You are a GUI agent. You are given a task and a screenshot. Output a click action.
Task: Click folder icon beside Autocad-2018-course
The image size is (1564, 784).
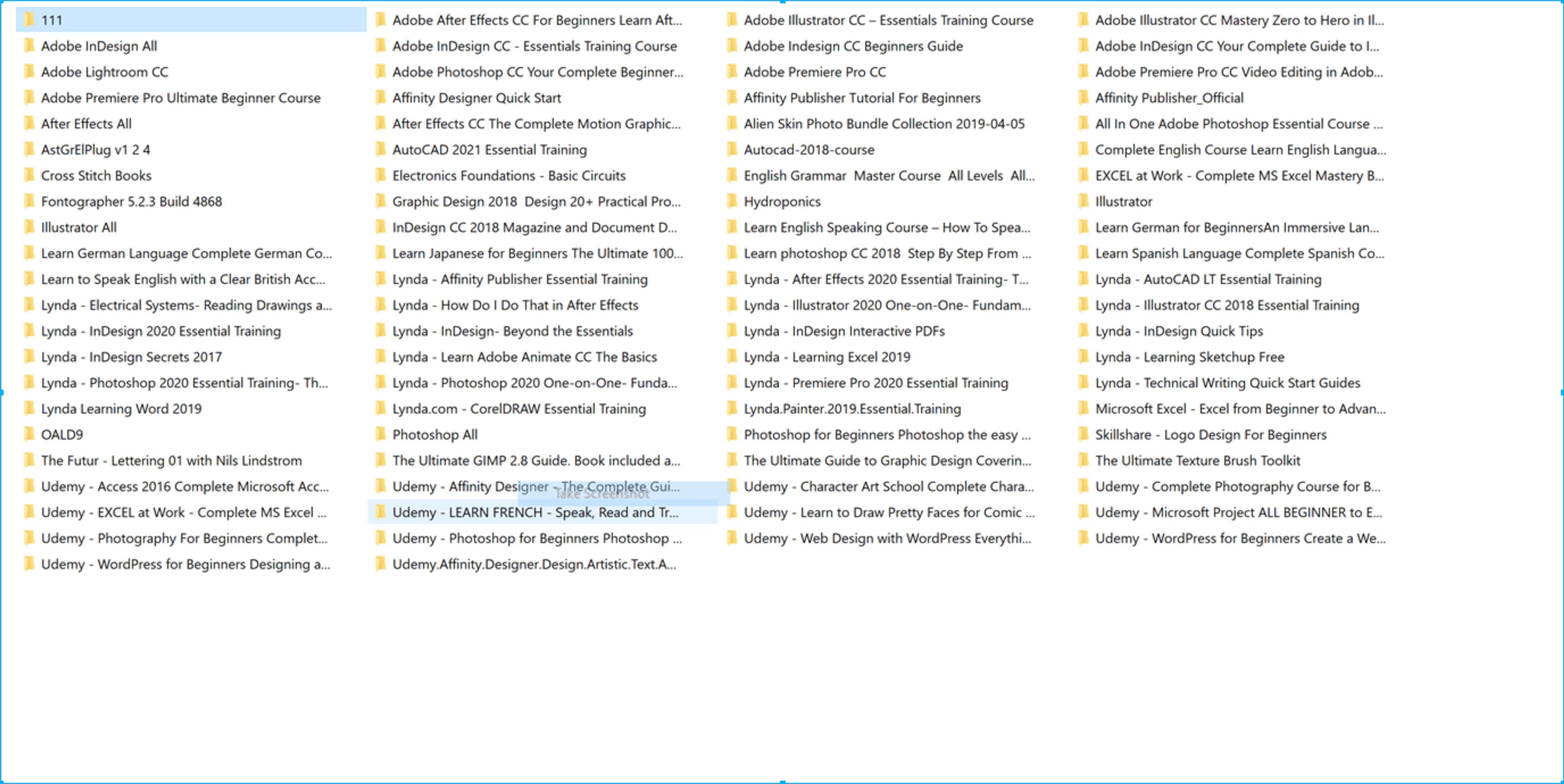coord(732,149)
